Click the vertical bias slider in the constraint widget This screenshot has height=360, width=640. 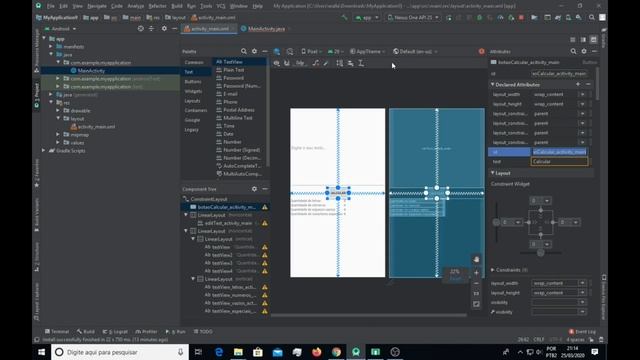(496, 222)
